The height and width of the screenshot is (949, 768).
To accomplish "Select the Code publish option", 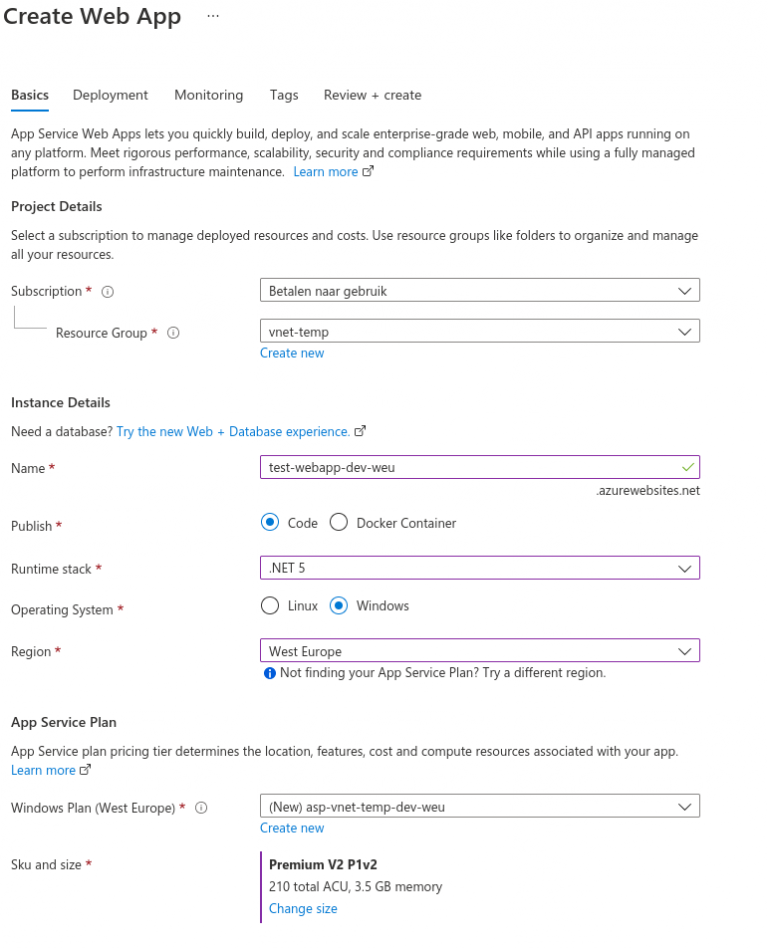I will coord(269,523).
